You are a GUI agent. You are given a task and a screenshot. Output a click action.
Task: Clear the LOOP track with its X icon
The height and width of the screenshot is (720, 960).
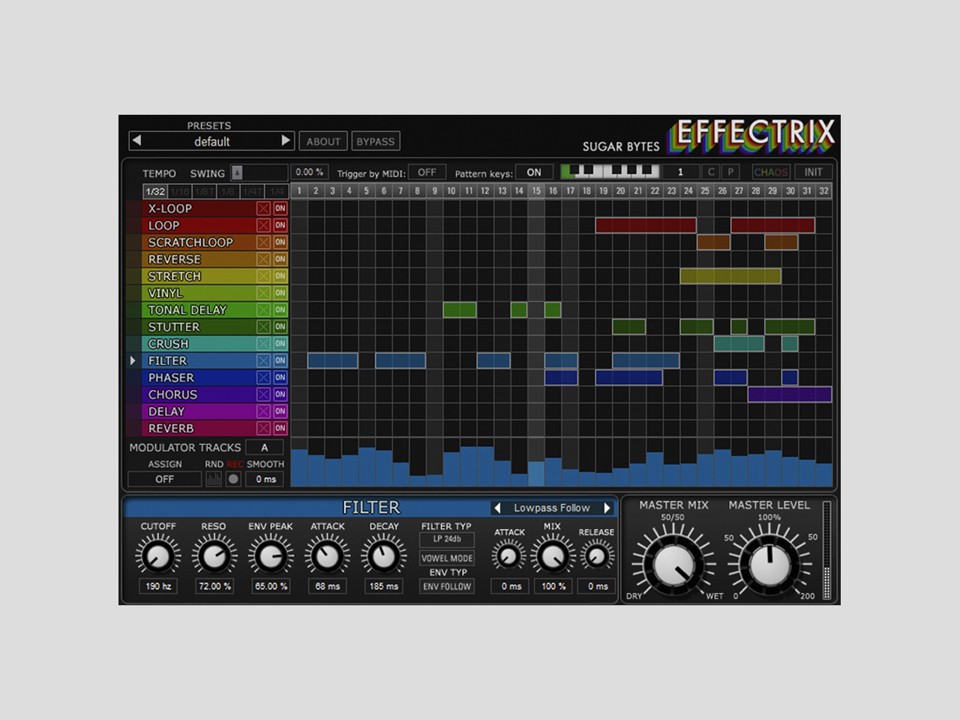263,225
